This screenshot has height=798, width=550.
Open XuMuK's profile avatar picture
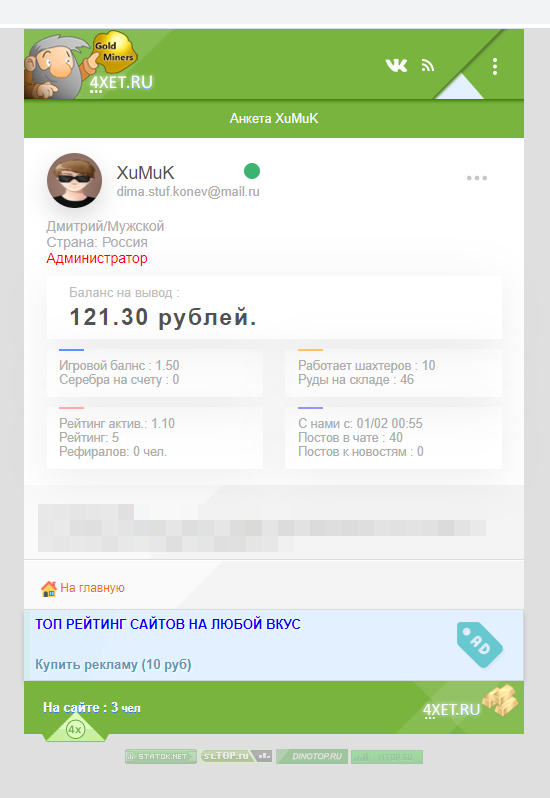[x=74, y=180]
